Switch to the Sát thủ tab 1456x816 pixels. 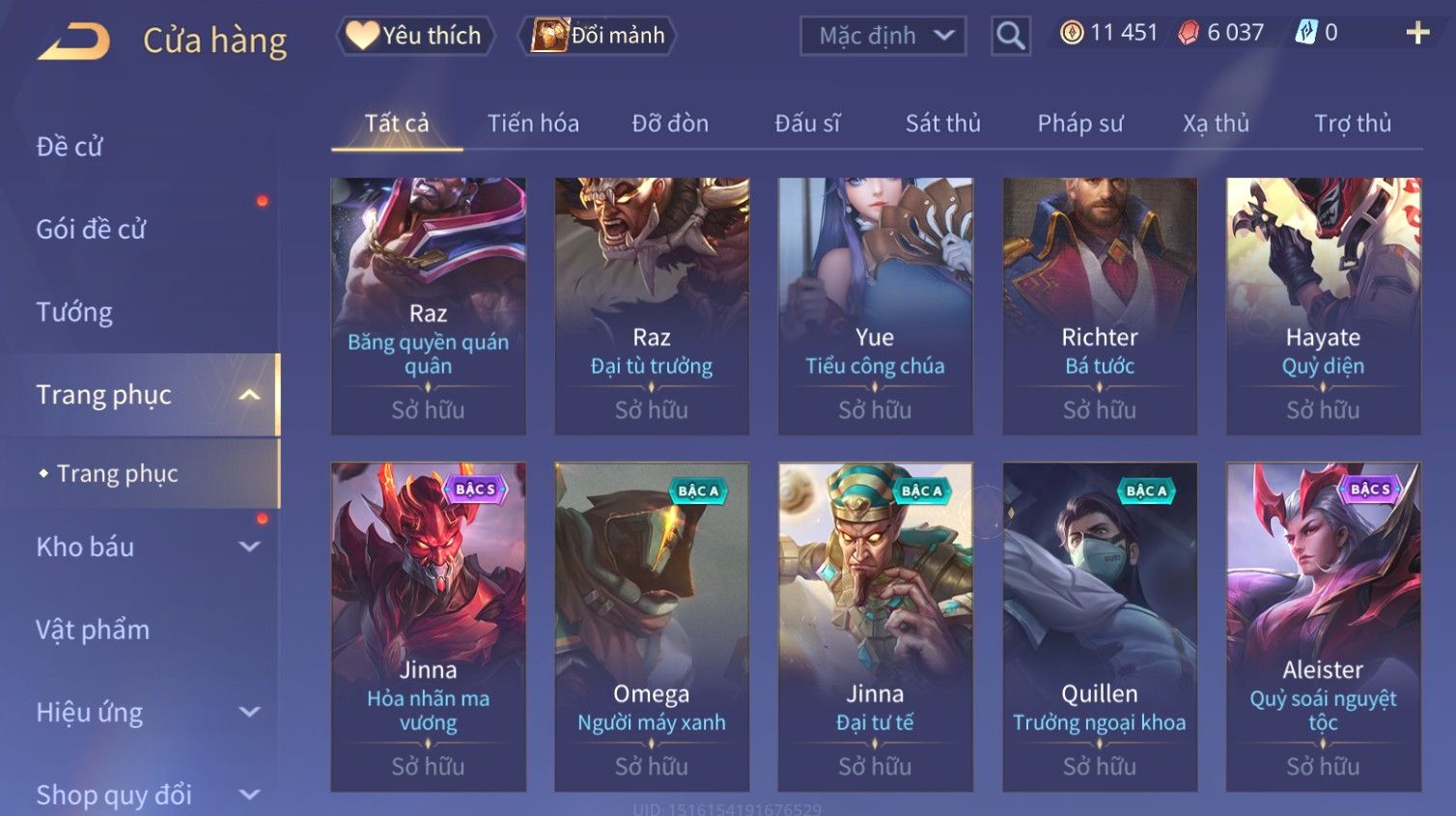click(942, 124)
